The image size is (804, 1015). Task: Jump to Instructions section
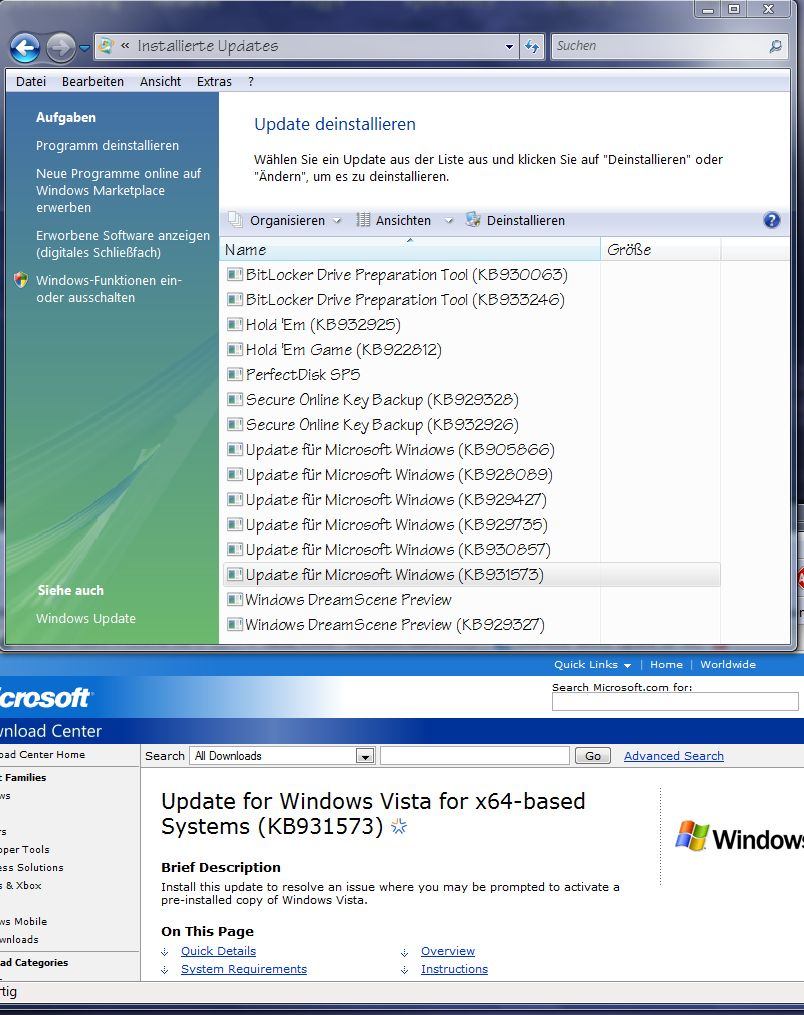click(454, 969)
